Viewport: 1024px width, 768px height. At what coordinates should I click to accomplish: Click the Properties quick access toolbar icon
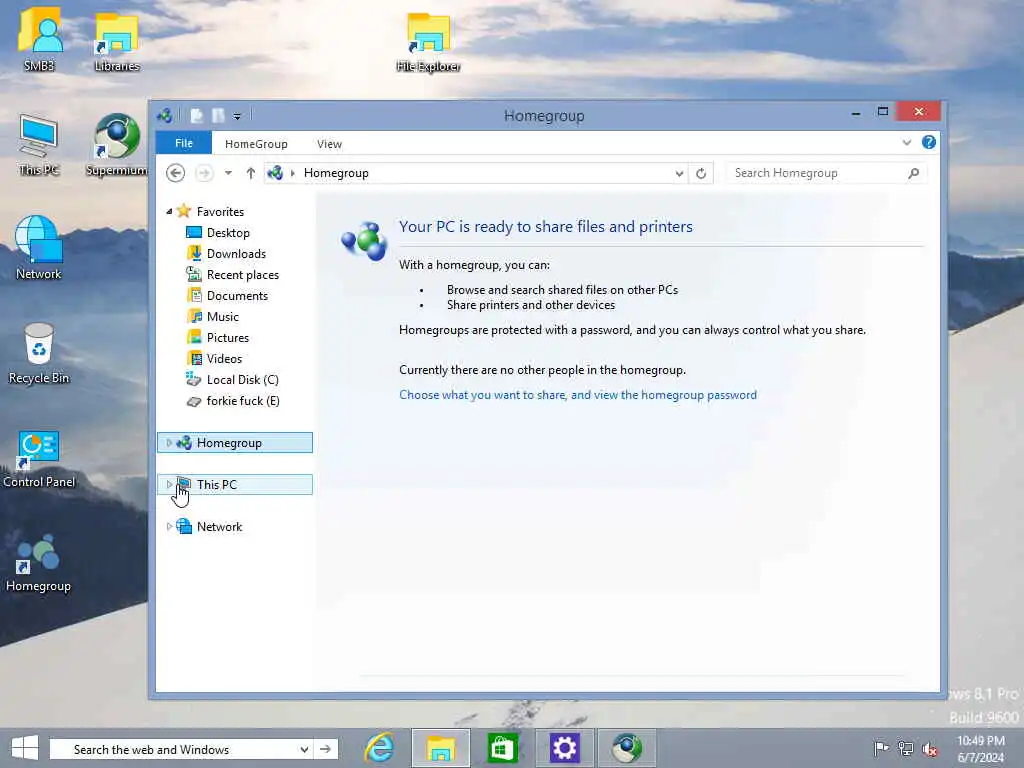coord(196,116)
